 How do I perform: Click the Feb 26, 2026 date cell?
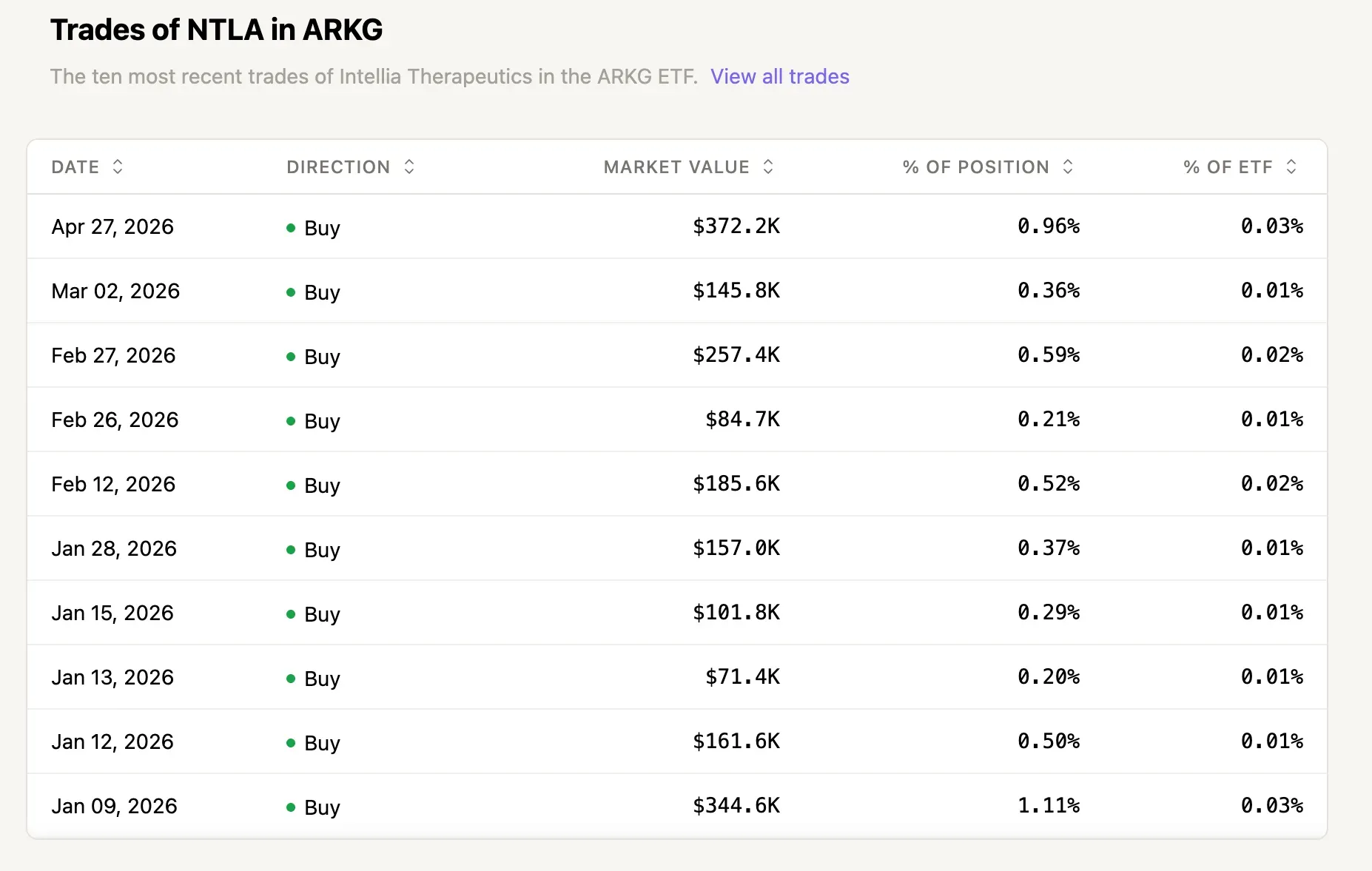point(115,420)
